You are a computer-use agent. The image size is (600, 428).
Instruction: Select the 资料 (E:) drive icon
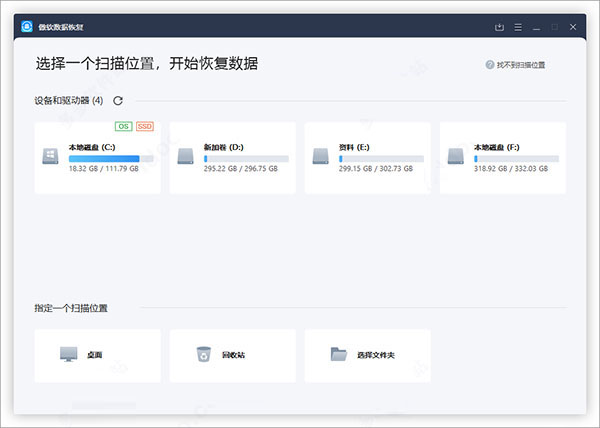(321, 157)
